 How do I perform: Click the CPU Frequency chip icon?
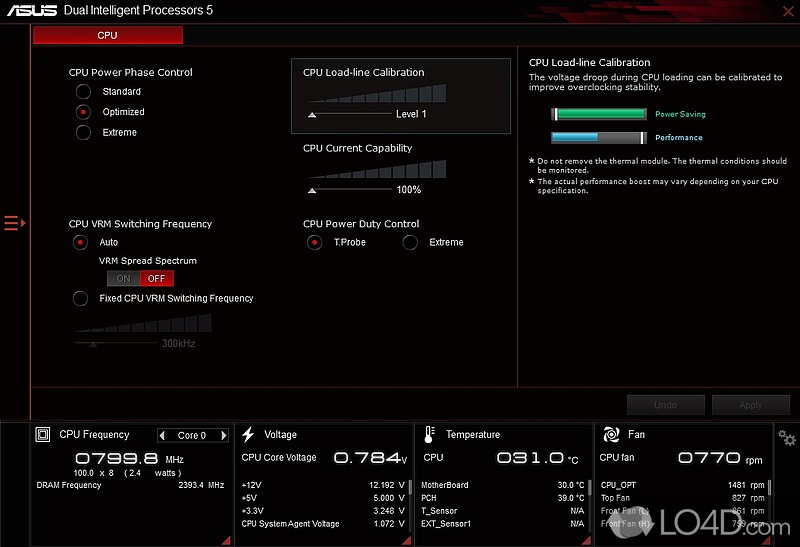pyautogui.click(x=43, y=434)
